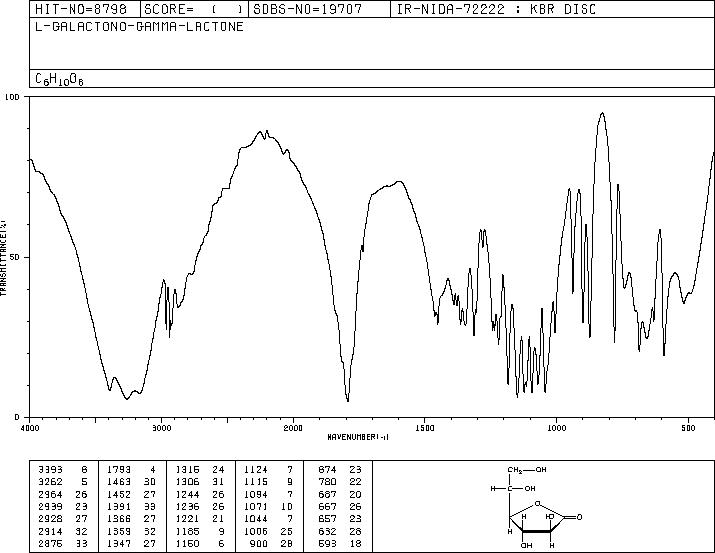The width and height of the screenshot is (715, 553).
Task: Click peak table entry 1347
Action: [119, 544]
